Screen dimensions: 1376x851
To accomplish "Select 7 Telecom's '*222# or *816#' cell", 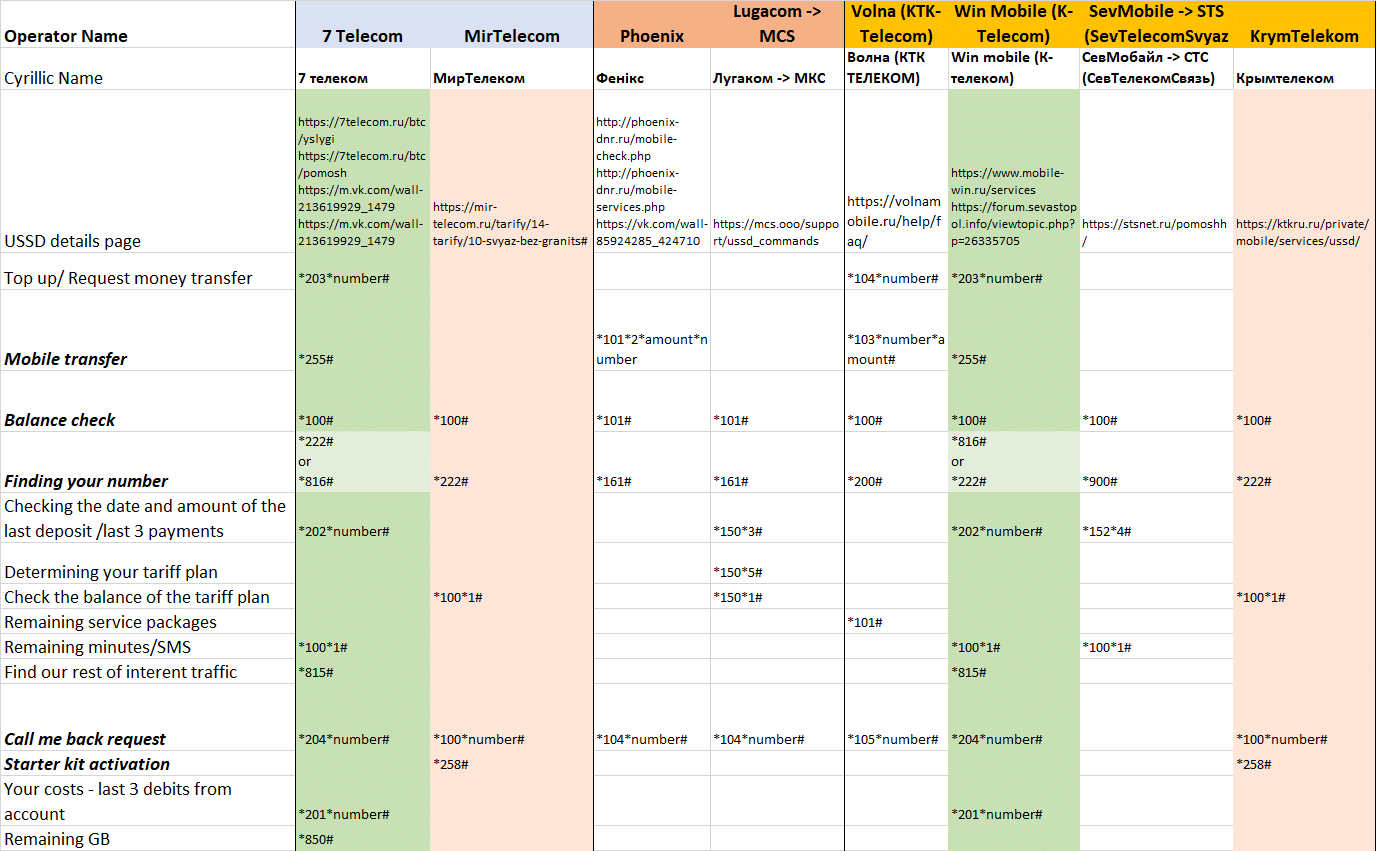I will (x=363, y=462).
